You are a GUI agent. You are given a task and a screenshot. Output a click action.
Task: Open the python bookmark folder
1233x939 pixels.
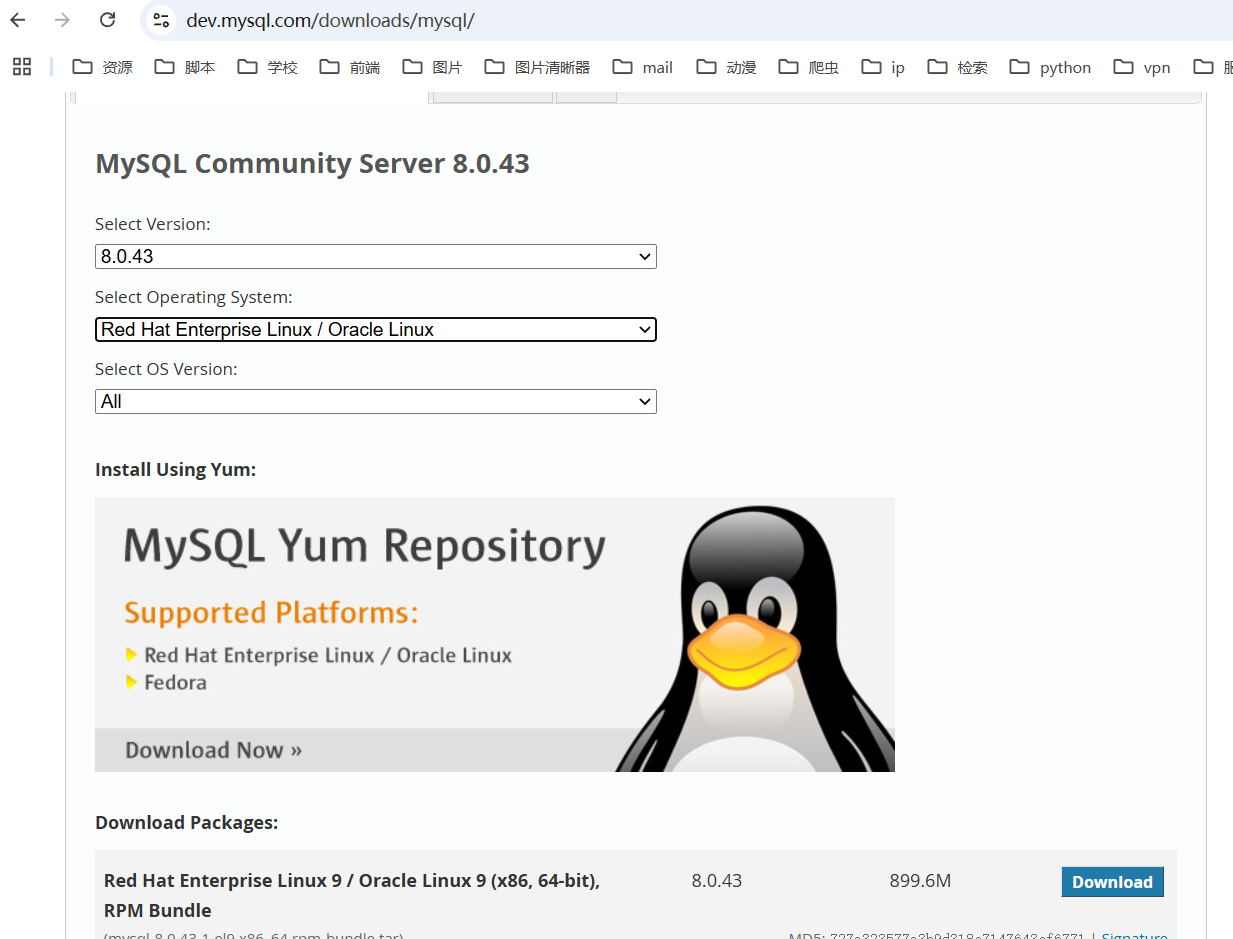pyautogui.click(x=1050, y=67)
